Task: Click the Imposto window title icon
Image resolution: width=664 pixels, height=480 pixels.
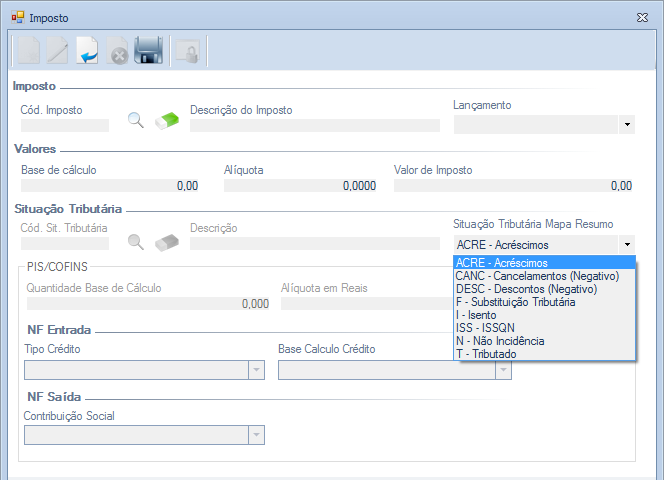Action: (x=18, y=17)
